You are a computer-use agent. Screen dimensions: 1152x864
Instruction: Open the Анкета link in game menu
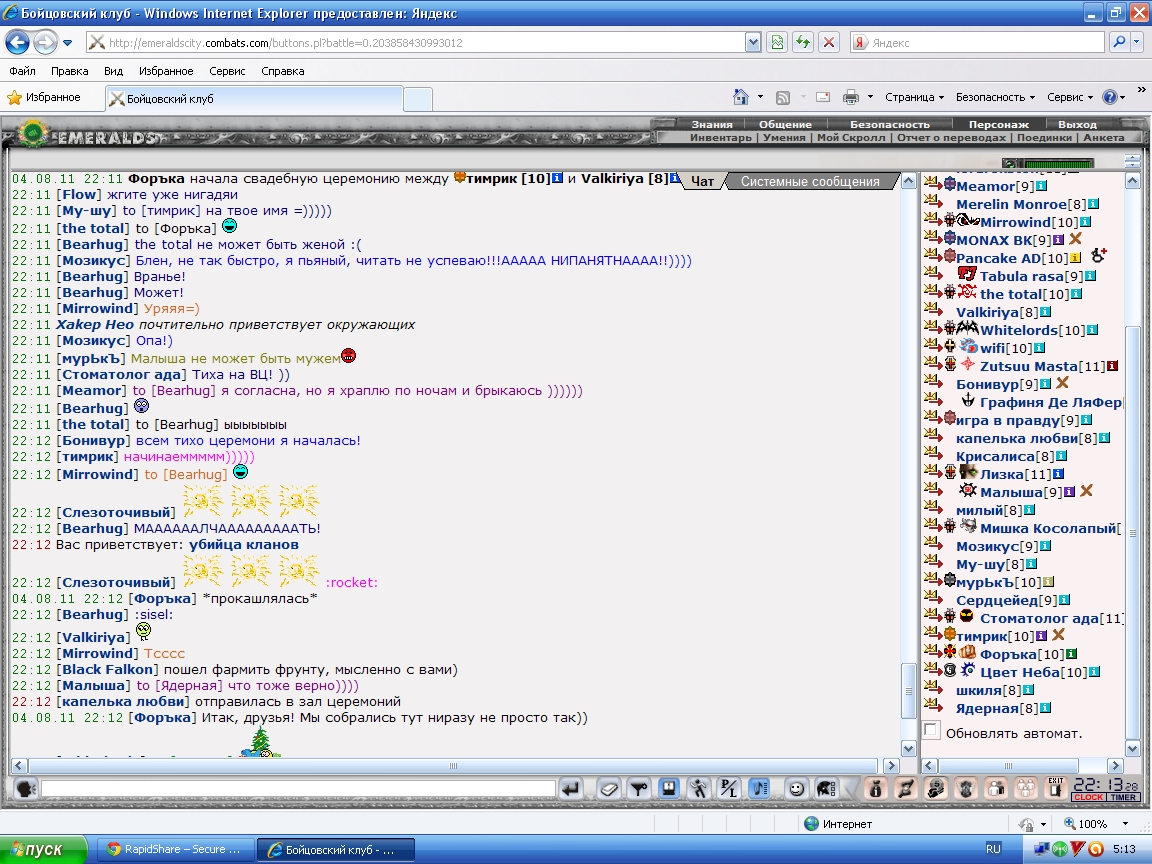[x=1104, y=137]
